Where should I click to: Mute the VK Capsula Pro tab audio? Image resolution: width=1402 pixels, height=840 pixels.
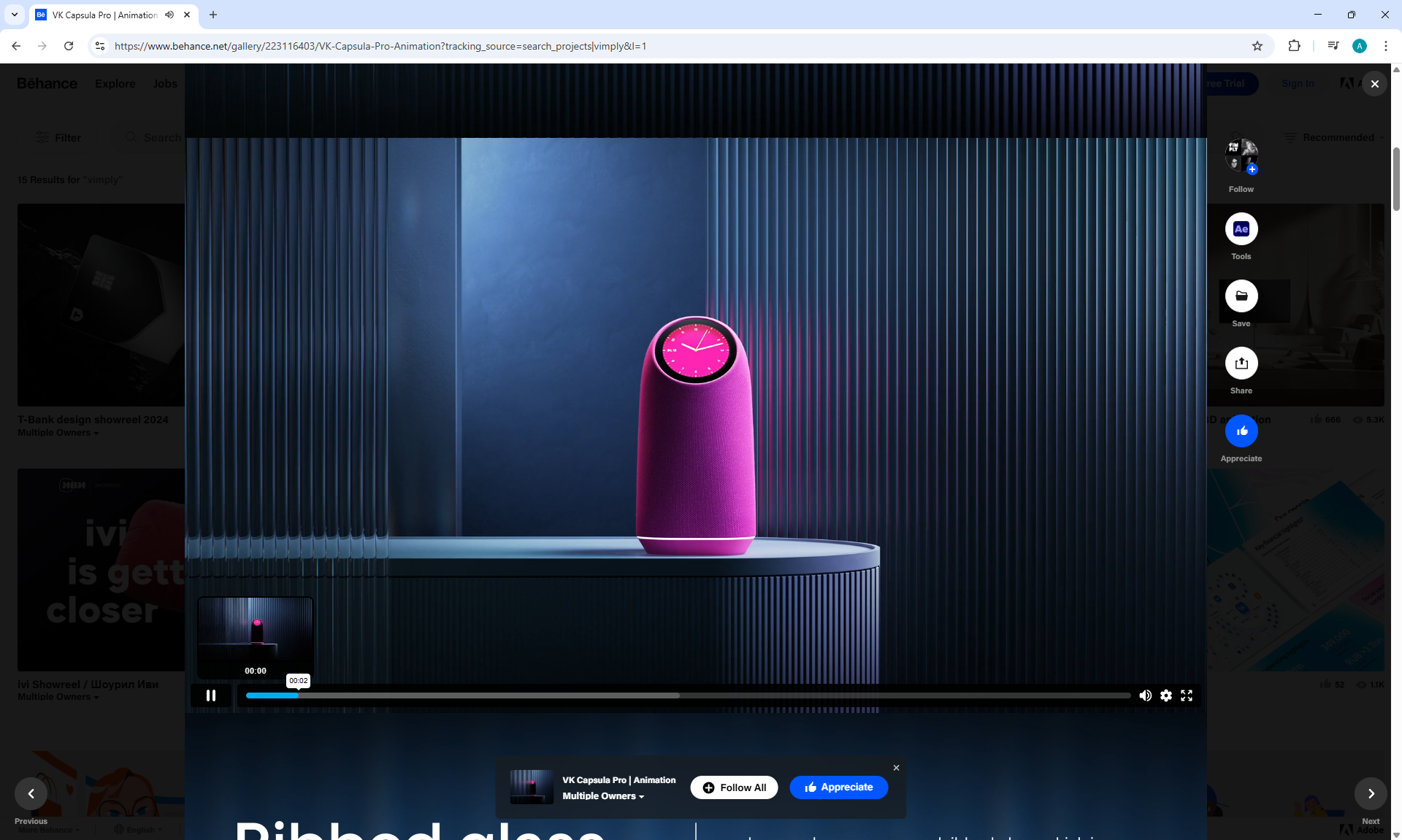(169, 15)
